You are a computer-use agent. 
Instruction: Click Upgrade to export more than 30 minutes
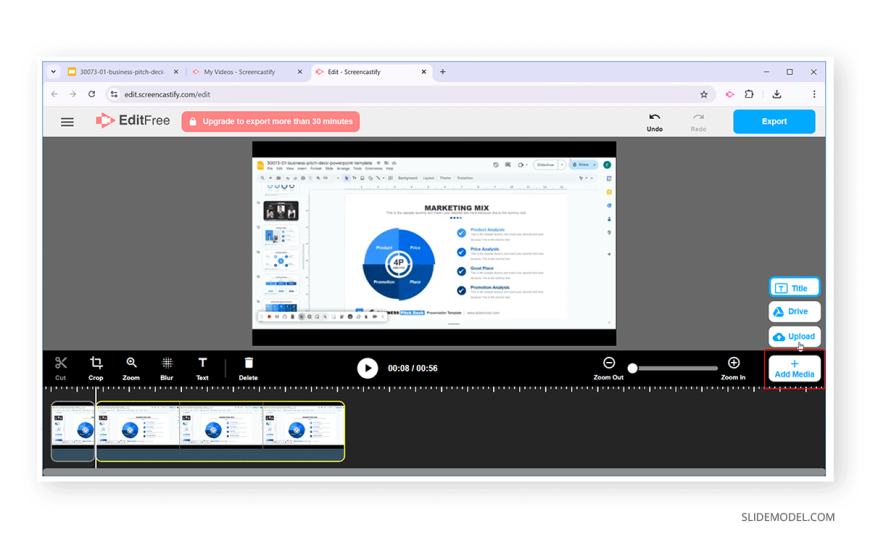(270, 121)
